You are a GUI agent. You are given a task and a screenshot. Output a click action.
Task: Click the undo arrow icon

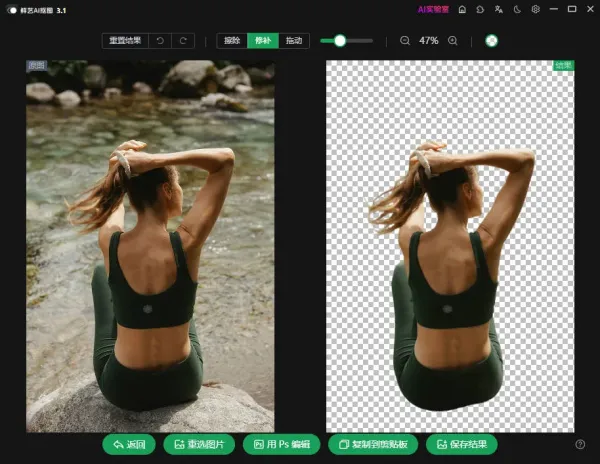click(x=160, y=41)
